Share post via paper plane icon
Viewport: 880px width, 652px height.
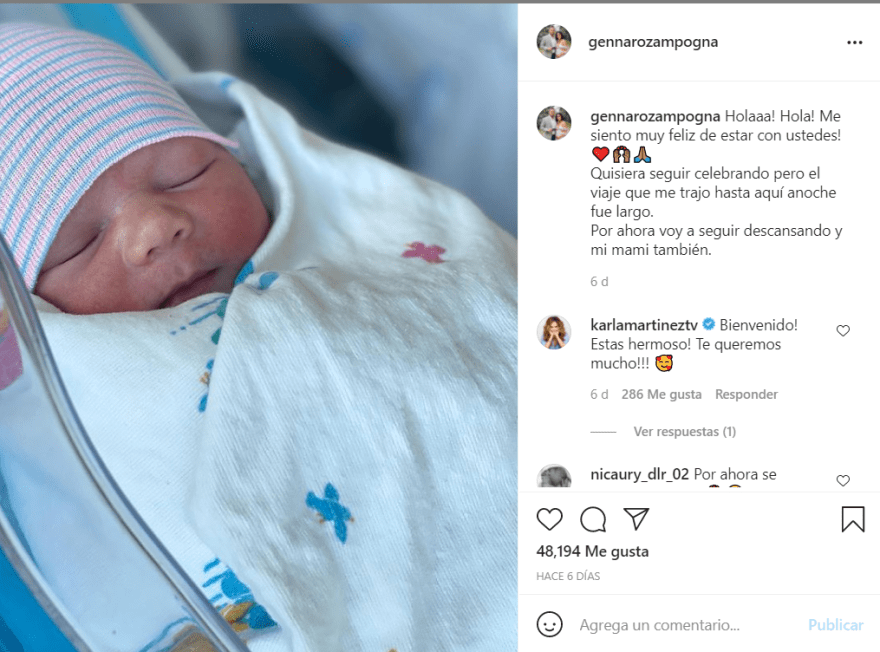(x=636, y=519)
